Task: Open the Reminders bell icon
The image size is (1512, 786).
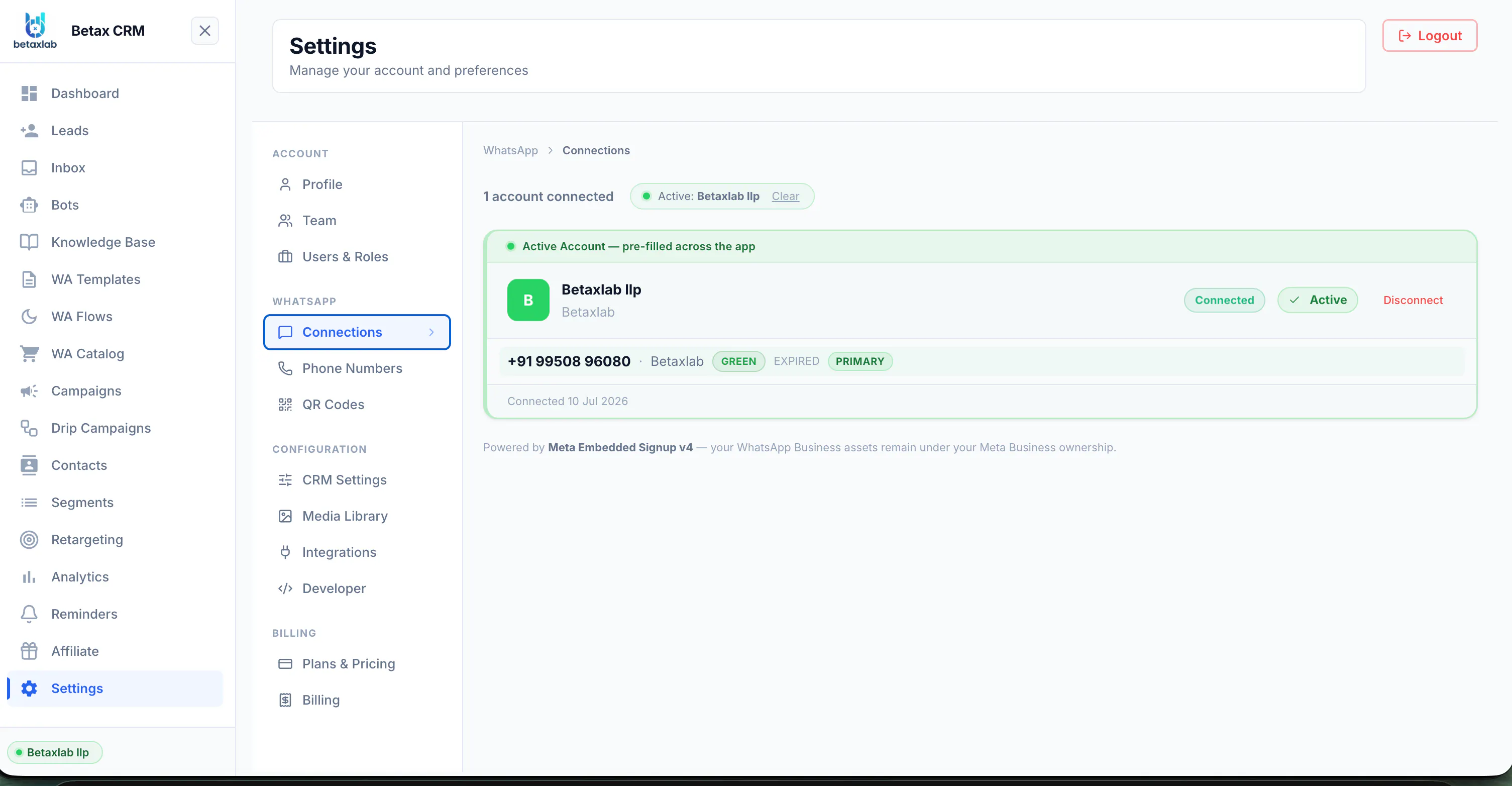Action: (29, 614)
